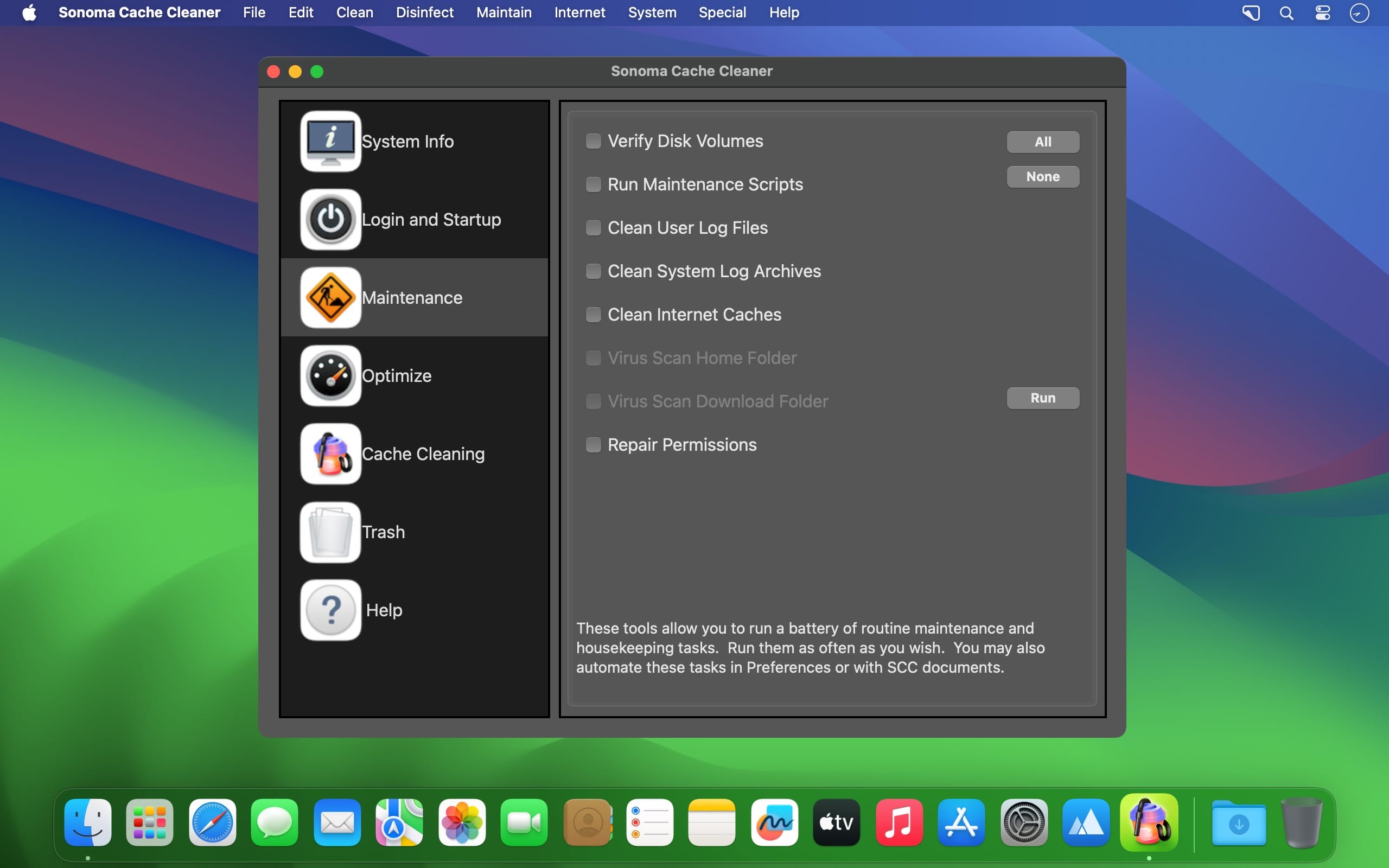Open the Special menu

point(722,12)
